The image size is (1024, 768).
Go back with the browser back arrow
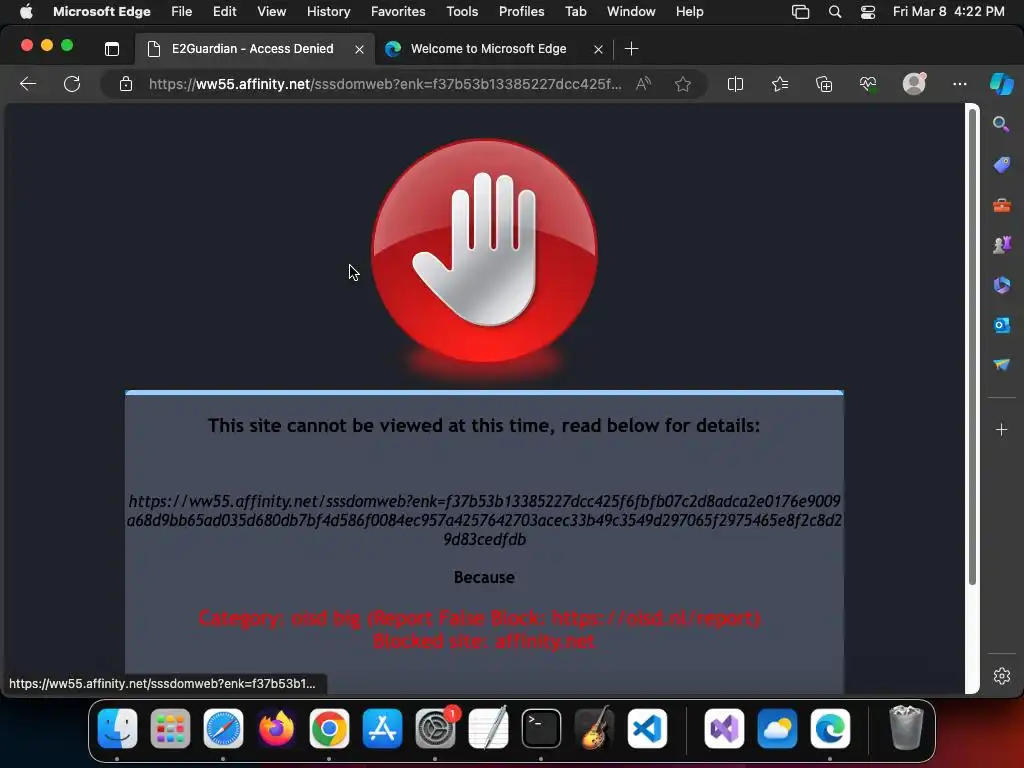(x=28, y=84)
